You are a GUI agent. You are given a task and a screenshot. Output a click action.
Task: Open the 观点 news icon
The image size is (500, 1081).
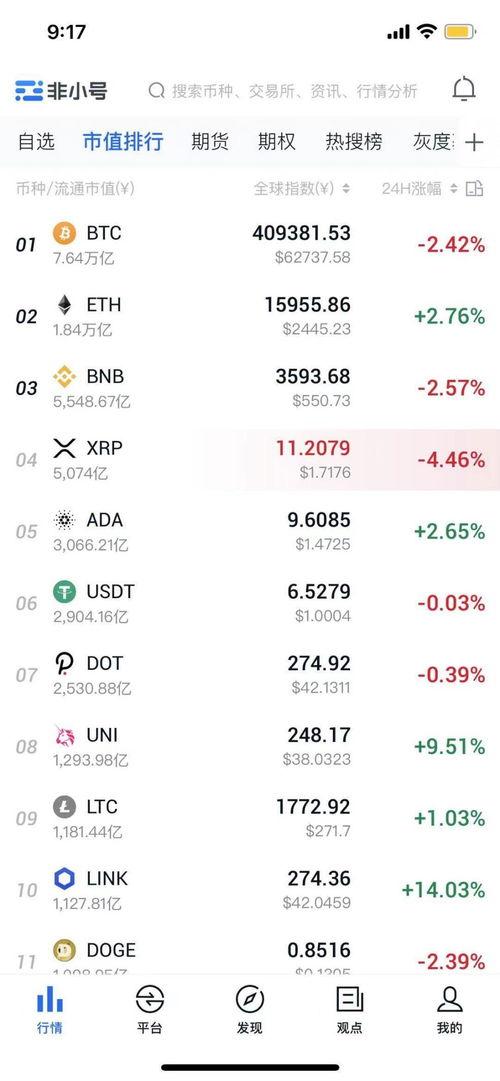click(350, 998)
